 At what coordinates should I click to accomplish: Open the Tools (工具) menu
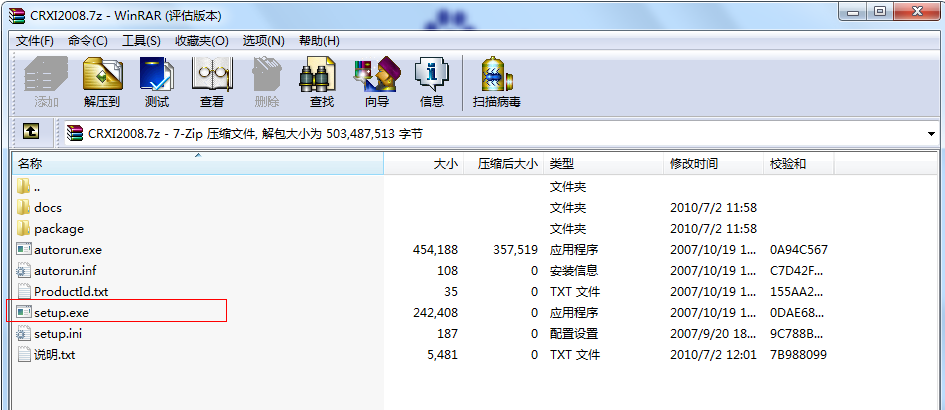tap(141, 41)
